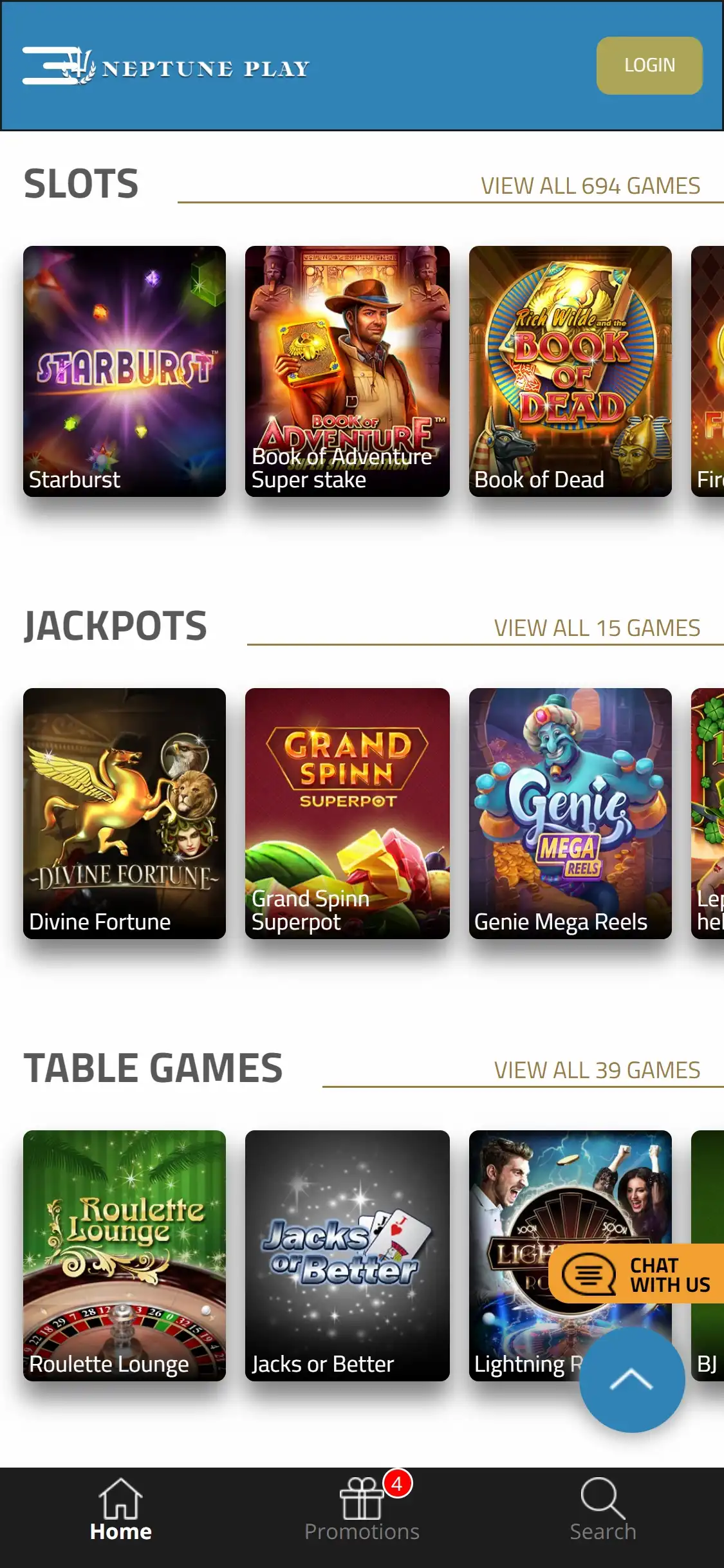Click the LOGIN button

(649, 66)
